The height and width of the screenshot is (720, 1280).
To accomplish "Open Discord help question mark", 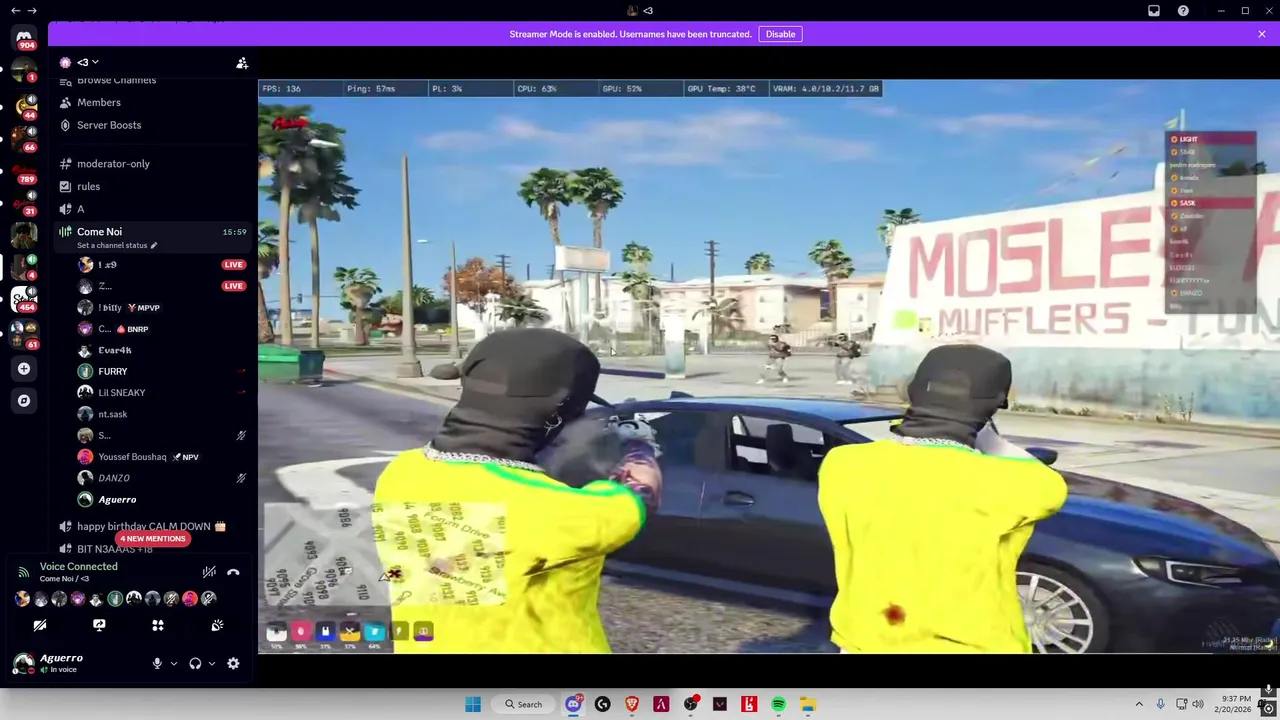I will (x=1183, y=10).
